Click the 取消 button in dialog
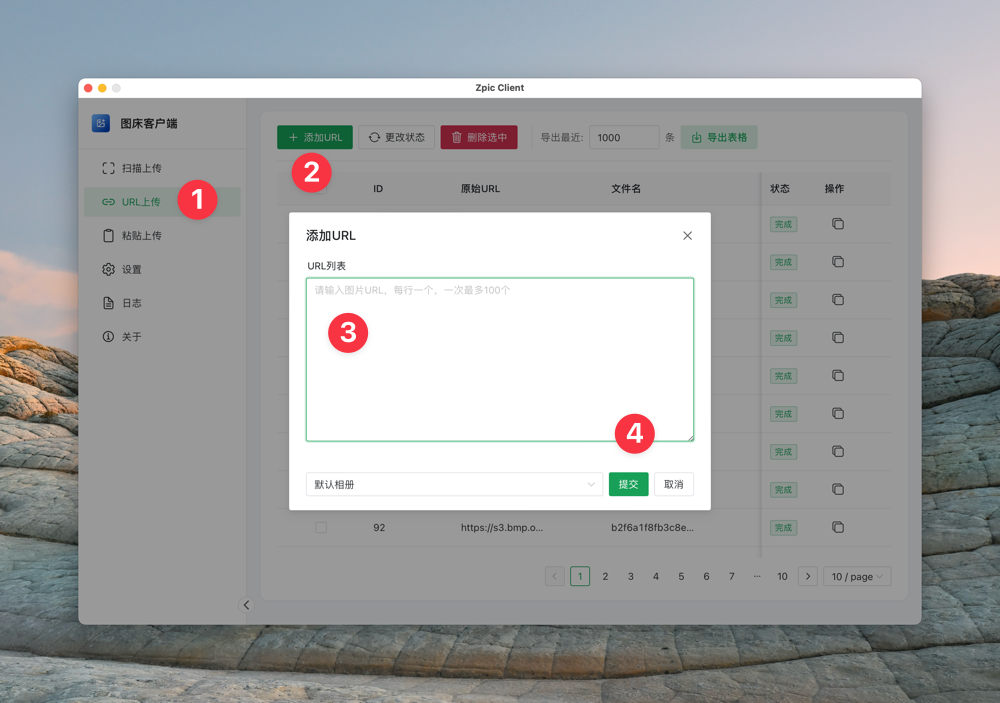 (x=673, y=484)
